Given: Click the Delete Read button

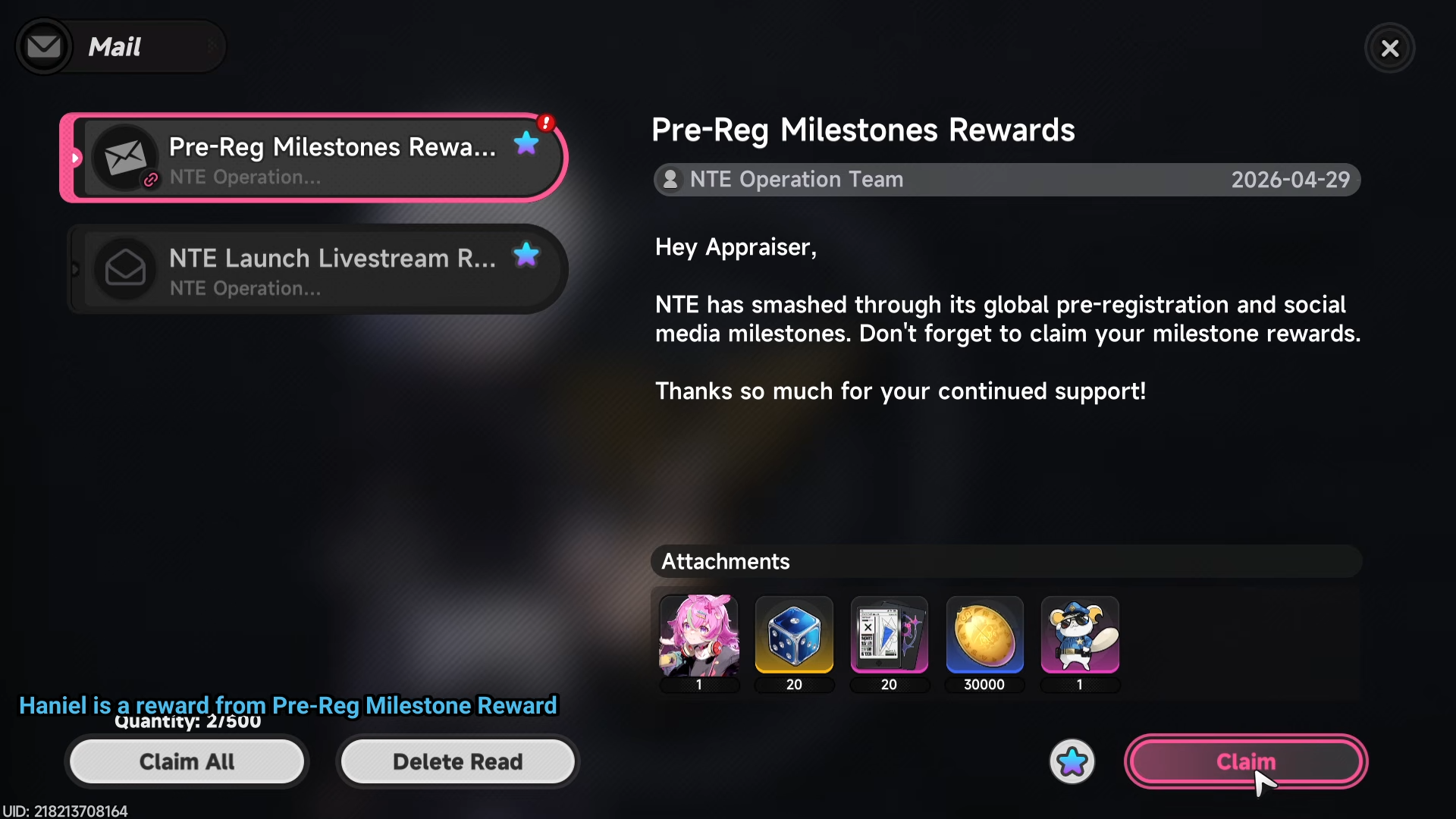Looking at the screenshot, I should click(457, 761).
